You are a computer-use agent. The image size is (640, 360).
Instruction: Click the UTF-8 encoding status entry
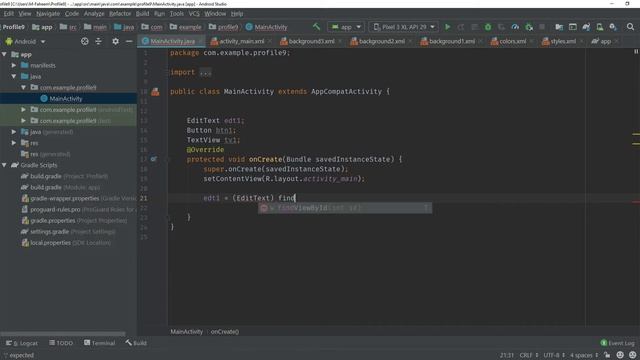point(554,355)
